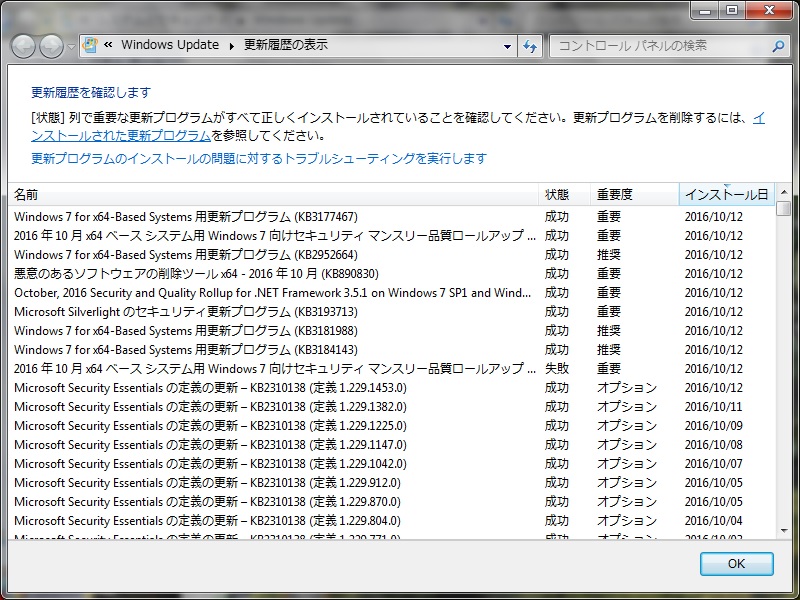800x600 pixels.
Task: Select 悪意のあるソフトウェアの削除ツール KB890830 row
Action: tap(392, 273)
